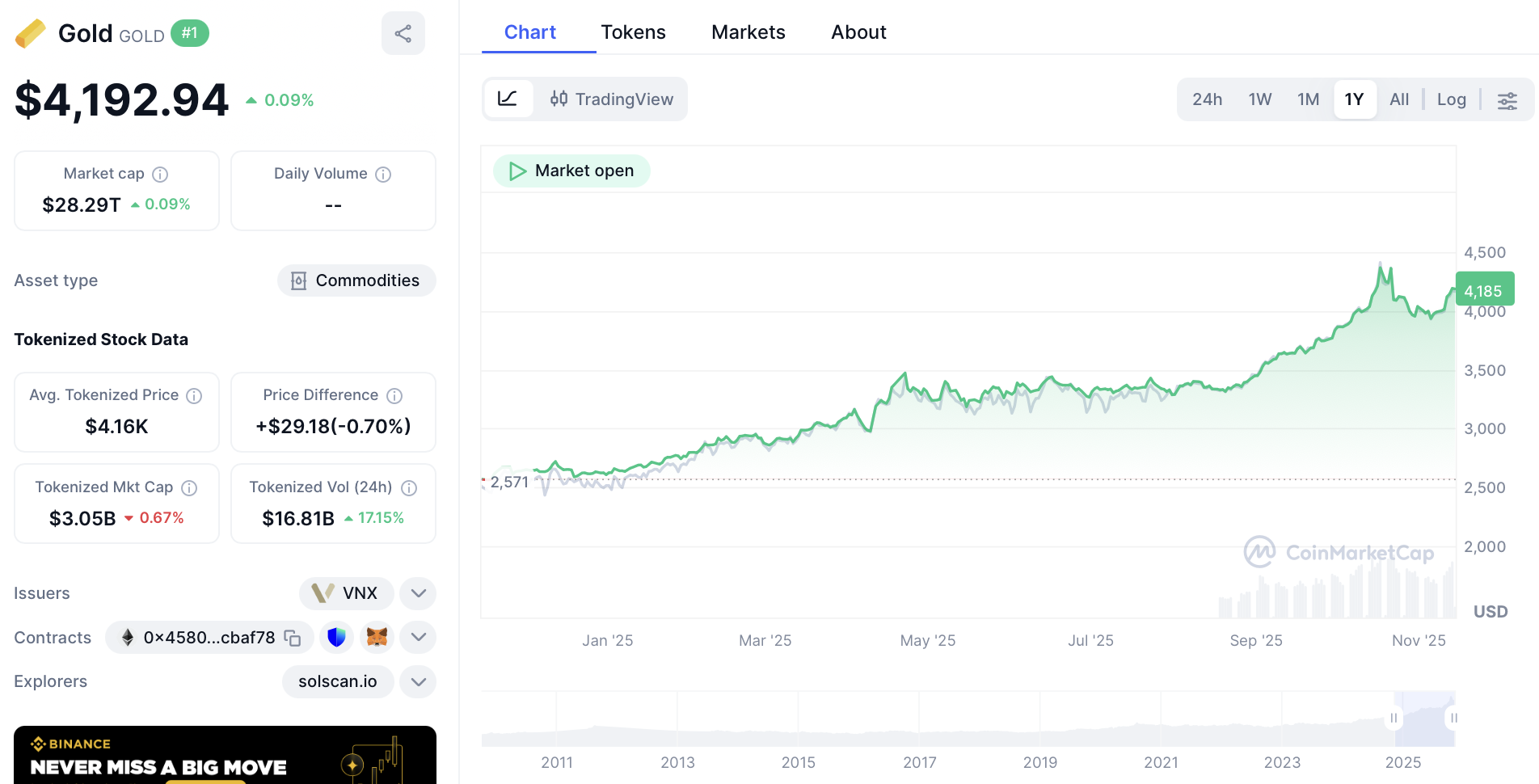This screenshot has width=1539, height=784.
Task: Click the MetaMask fox icon
Action: point(377,638)
